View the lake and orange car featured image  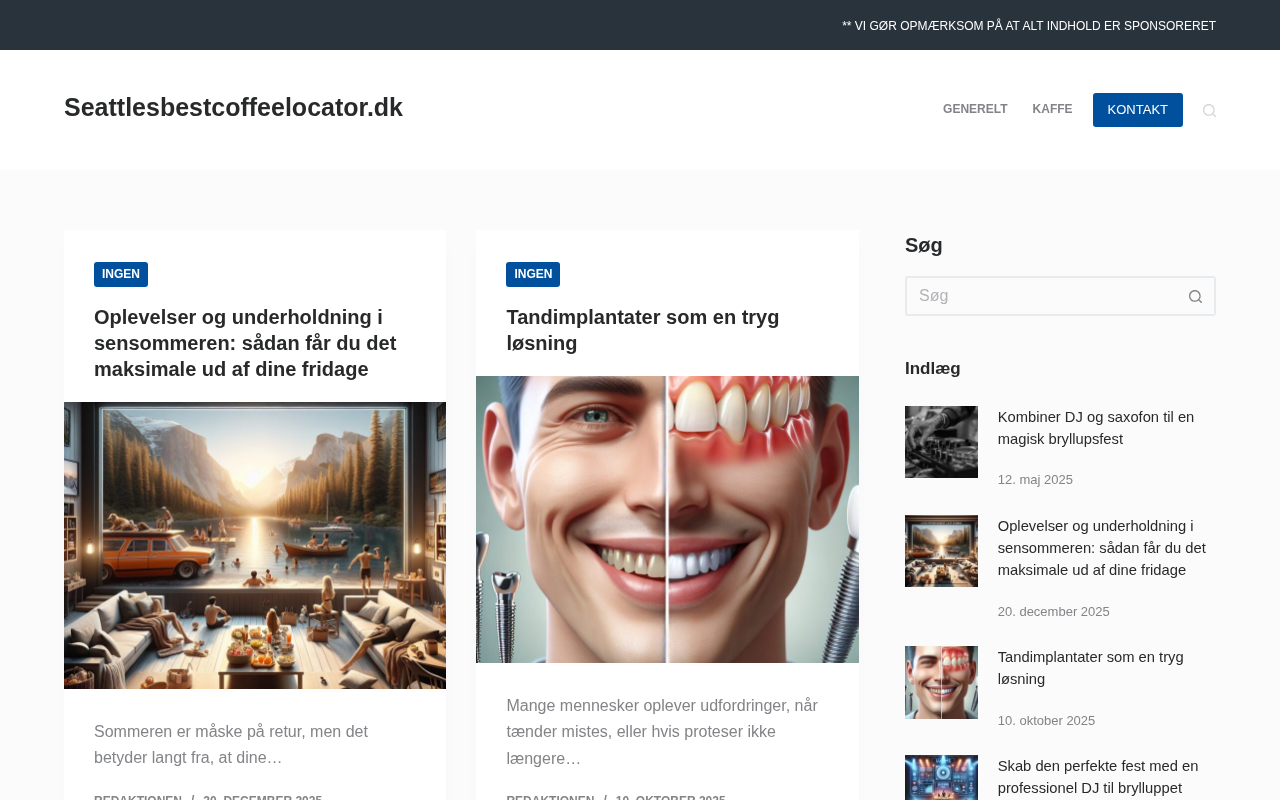click(255, 545)
